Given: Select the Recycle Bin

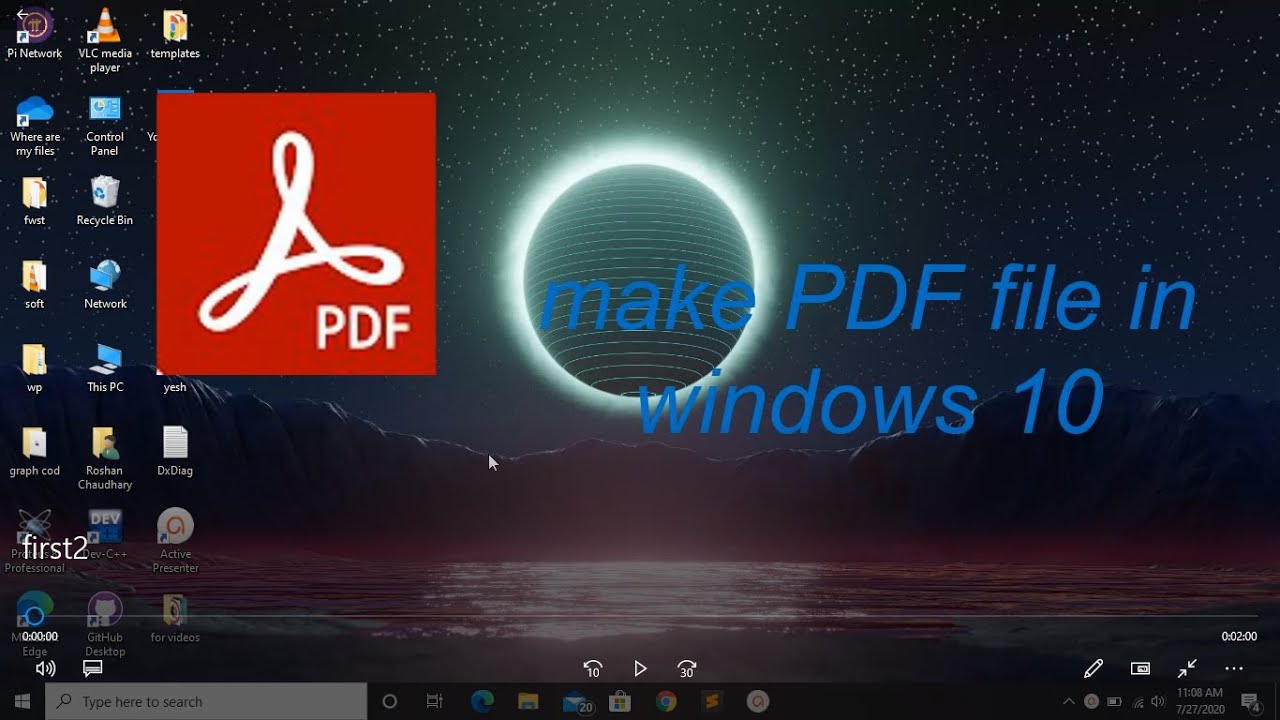Looking at the screenshot, I should [105, 200].
